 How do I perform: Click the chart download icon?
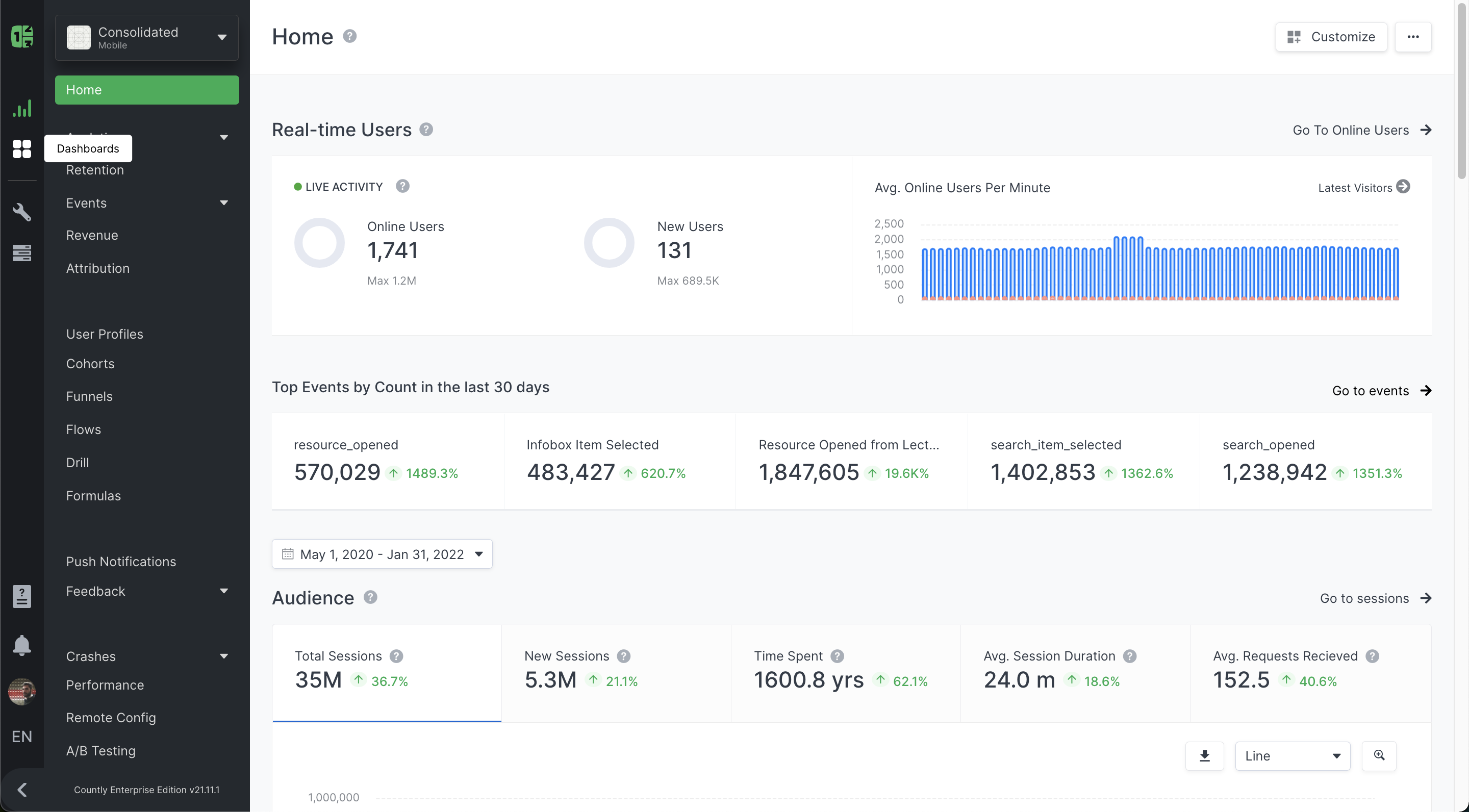[1204, 755]
